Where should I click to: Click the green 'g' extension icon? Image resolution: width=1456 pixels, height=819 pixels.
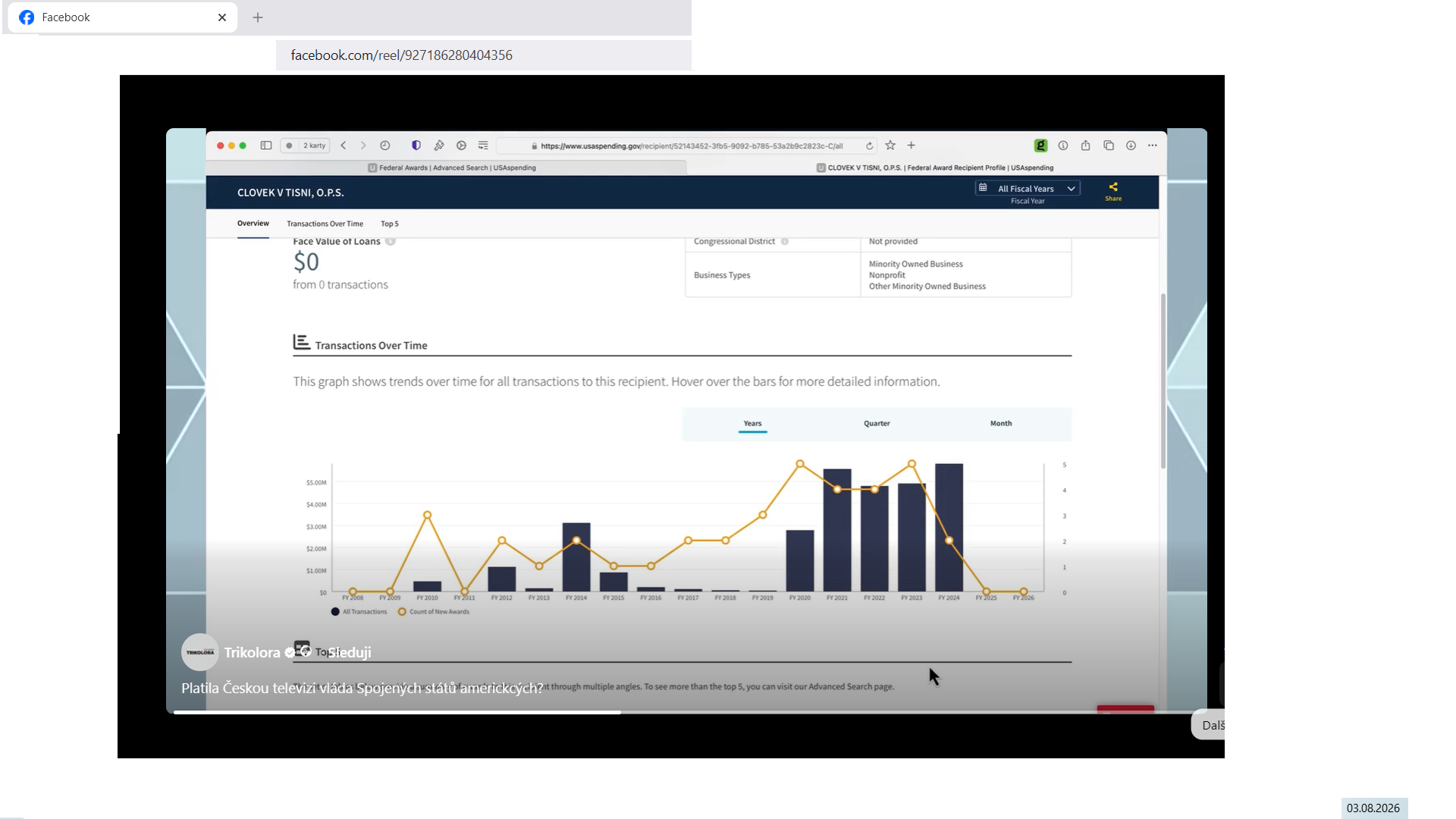pyautogui.click(x=1041, y=146)
